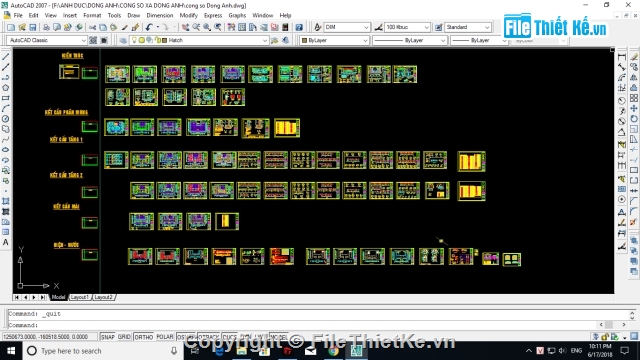Click the Undo arrow icon
This screenshot has height=360, width=640.
tap(149, 27)
